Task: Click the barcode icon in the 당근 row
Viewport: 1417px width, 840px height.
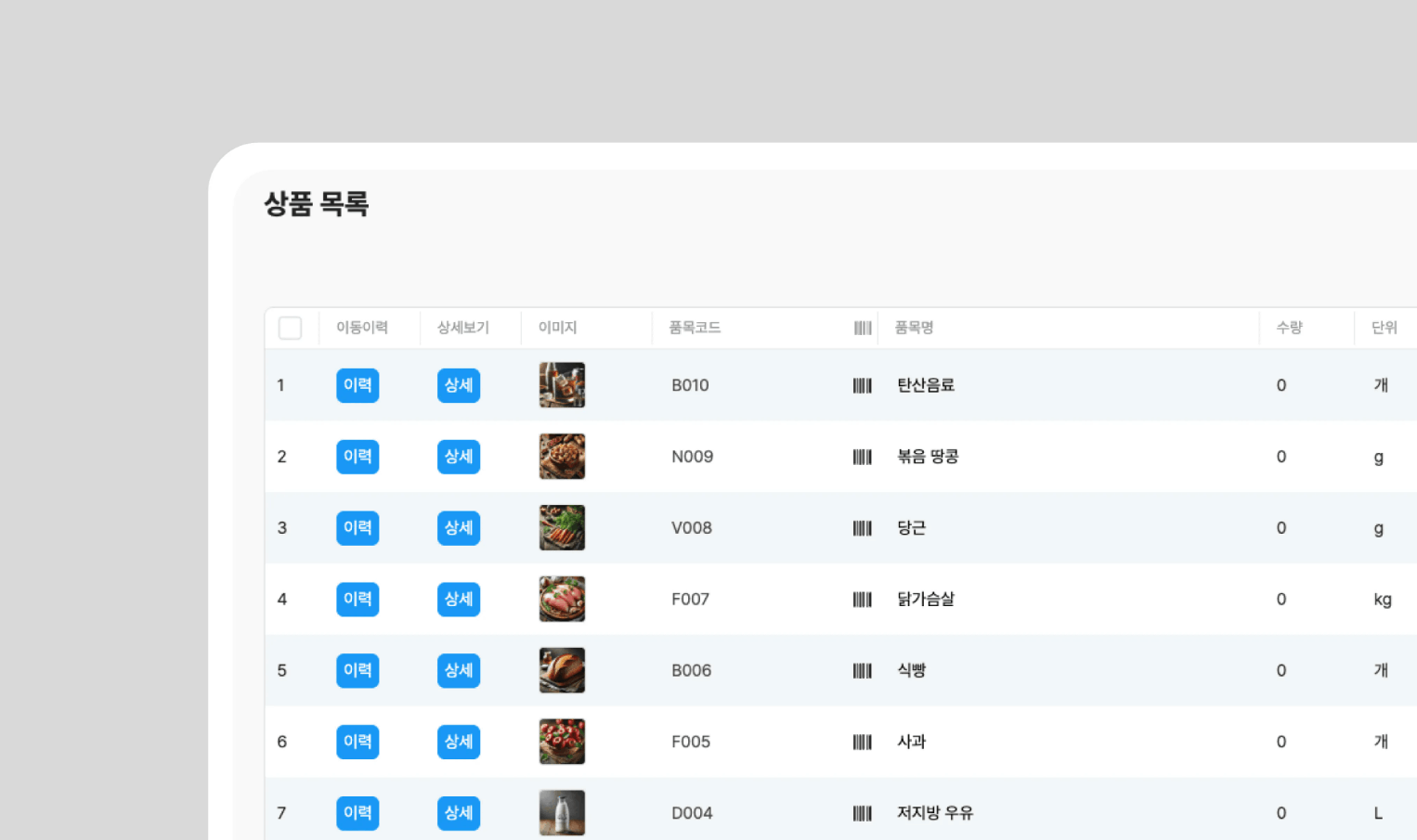Action: [x=863, y=528]
